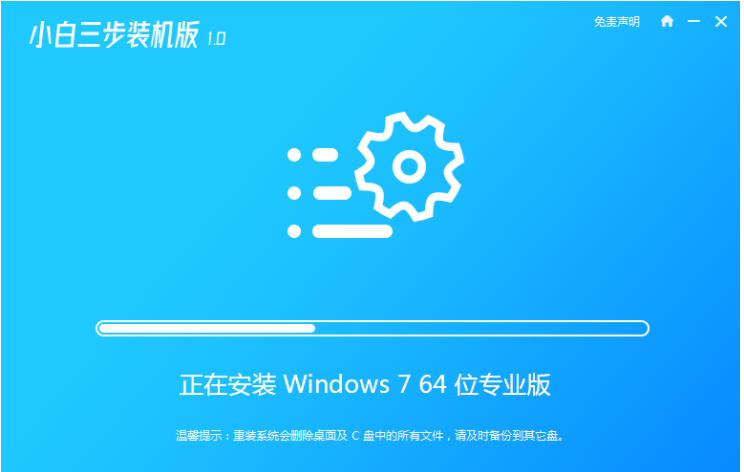The image size is (744, 472).
Task: Click the medium-length bar in list graphic
Action: click(x=332, y=193)
